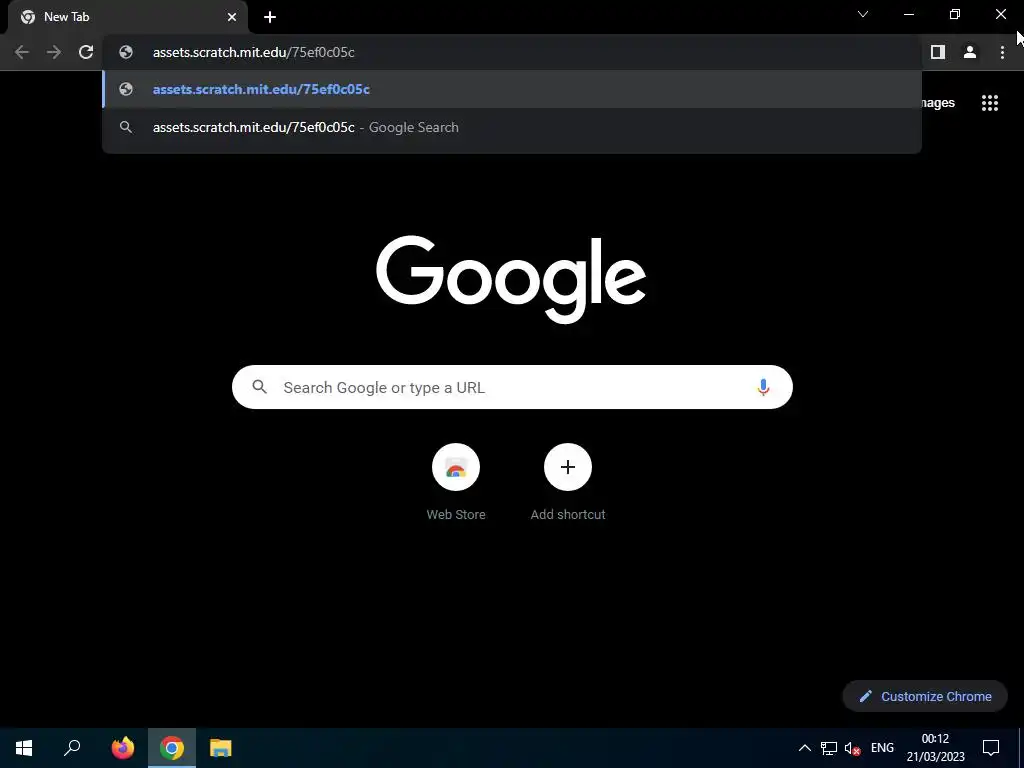The image size is (1024, 768).
Task: Open the Images link
Action: click(x=938, y=103)
